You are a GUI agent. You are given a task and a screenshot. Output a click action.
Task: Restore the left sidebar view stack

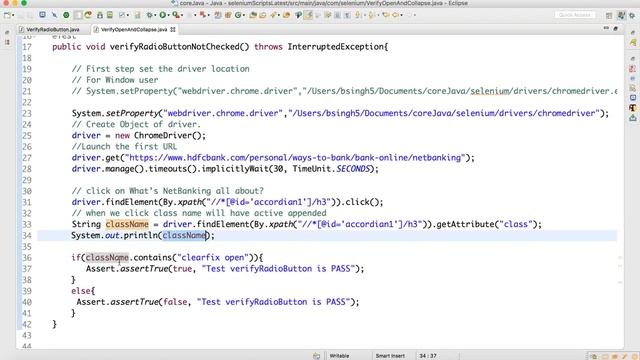[x=7, y=32]
